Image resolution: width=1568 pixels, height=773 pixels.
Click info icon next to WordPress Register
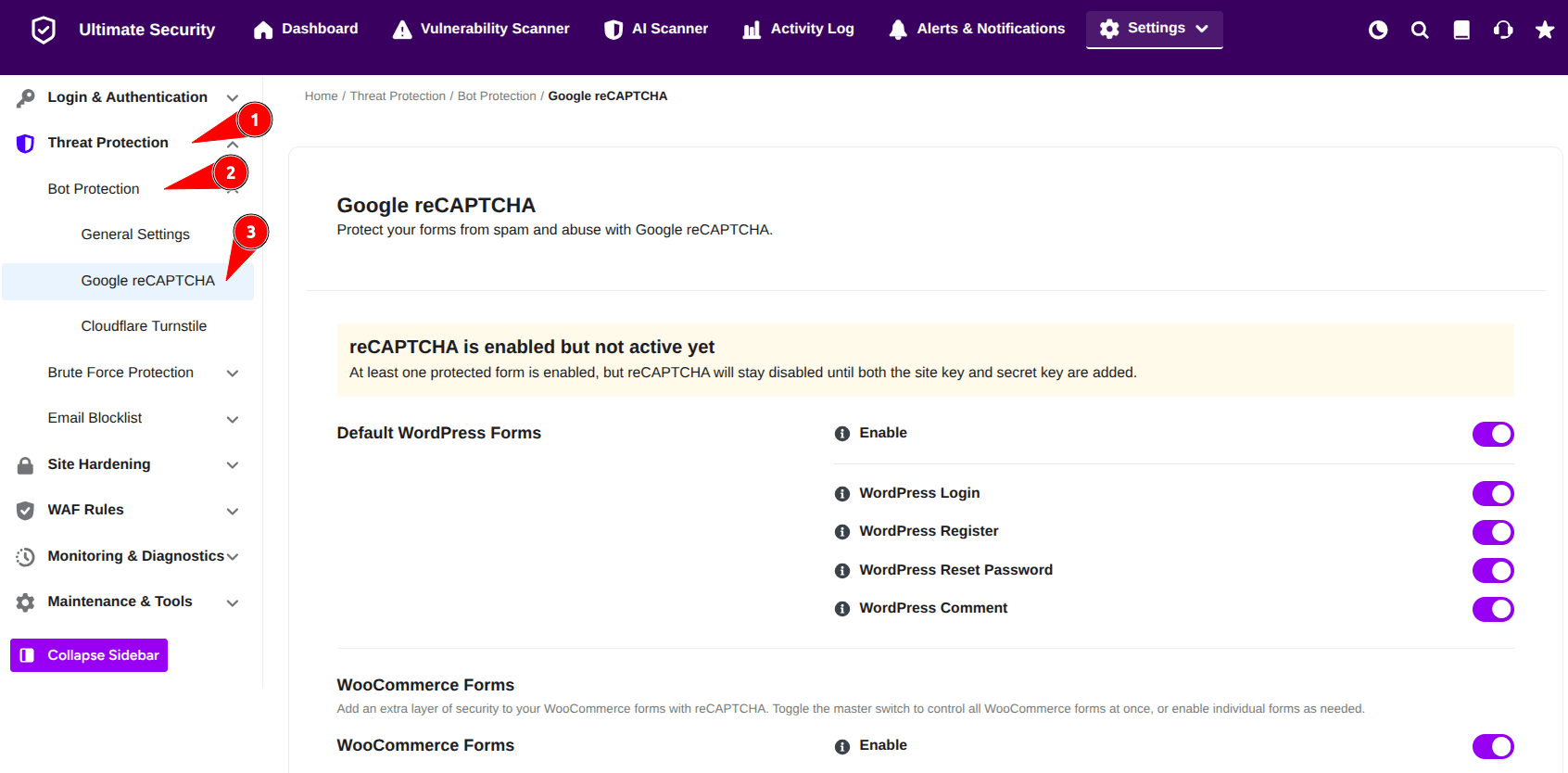(842, 532)
